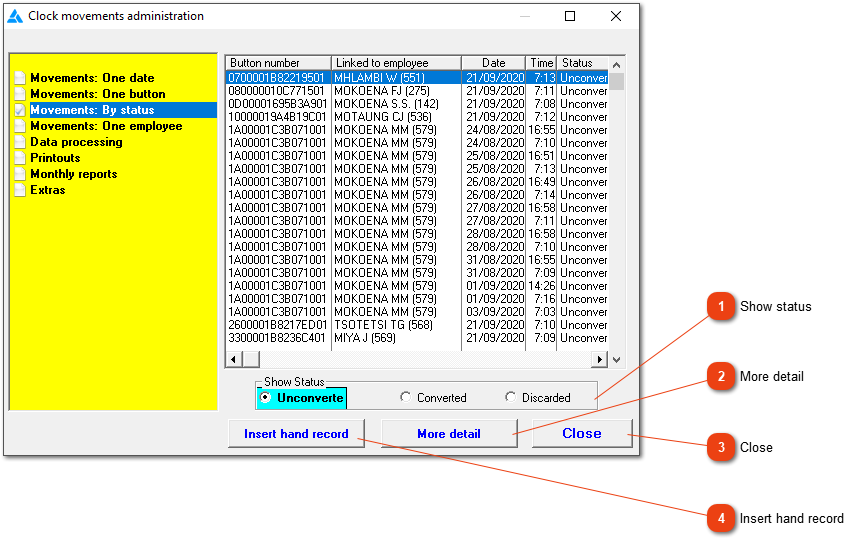Viewport: 860px width, 543px height.
Task: Click button number 0D00001695B3A901
Action: pyautogui.click(x=278, y=104)
